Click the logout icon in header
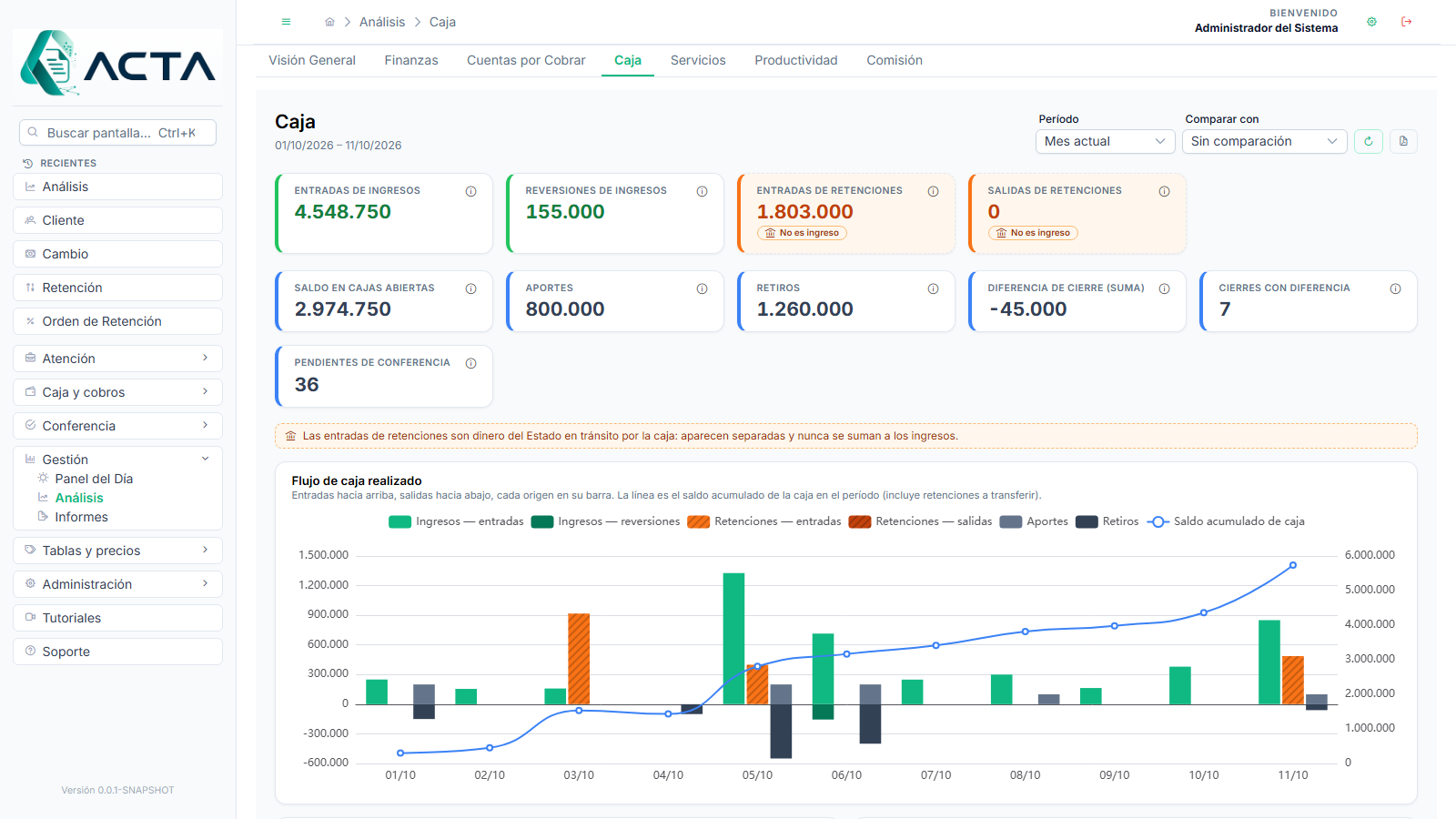The width and height of the screenshot is (1456, 819). (x=1406, y=22)
